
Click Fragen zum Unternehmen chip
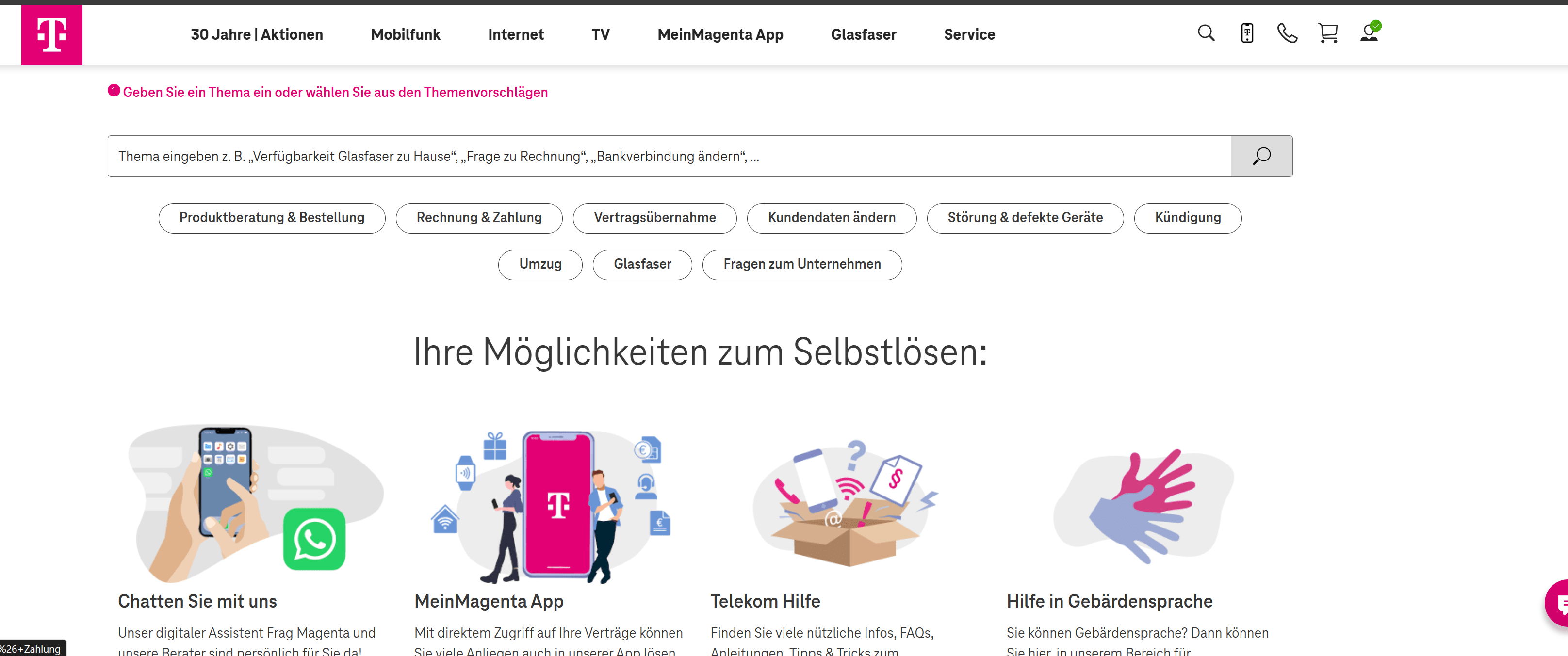801,265
